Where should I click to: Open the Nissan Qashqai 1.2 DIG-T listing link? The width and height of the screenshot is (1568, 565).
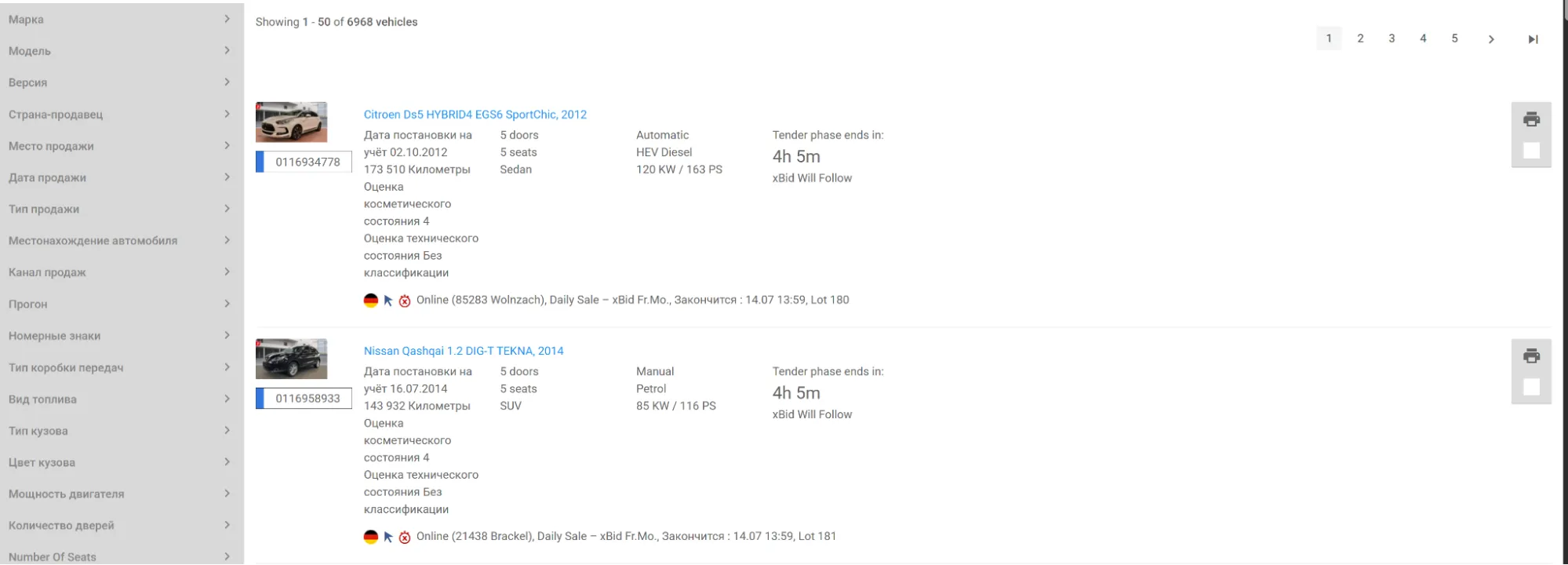coord(464,351)
